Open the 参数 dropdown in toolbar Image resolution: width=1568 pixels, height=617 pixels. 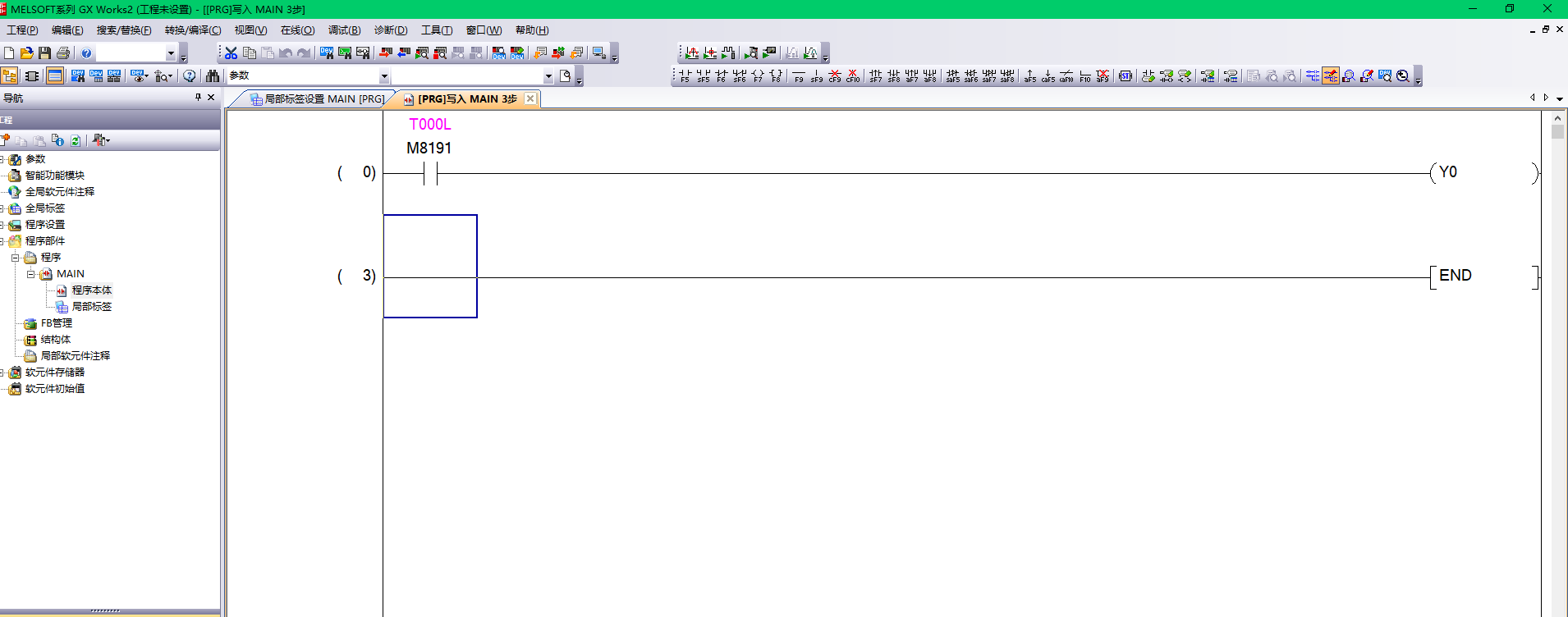[383, 76]
